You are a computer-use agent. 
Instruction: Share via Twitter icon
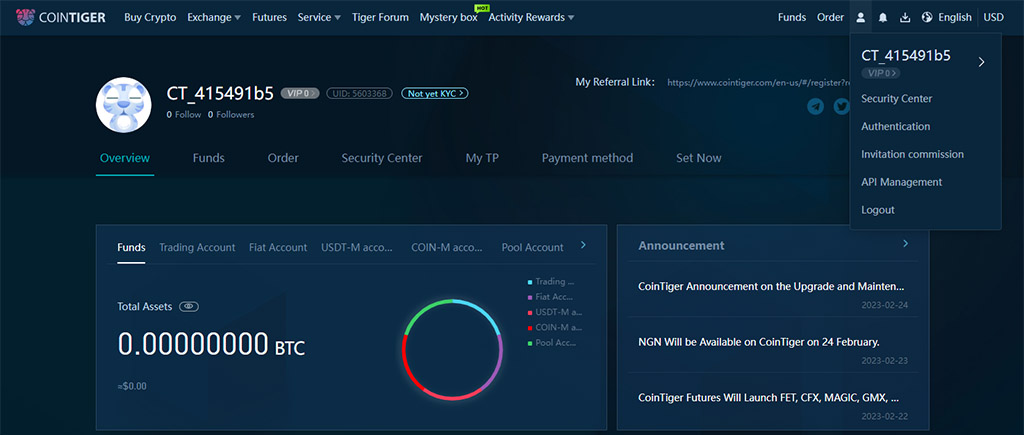coord(842,106)
